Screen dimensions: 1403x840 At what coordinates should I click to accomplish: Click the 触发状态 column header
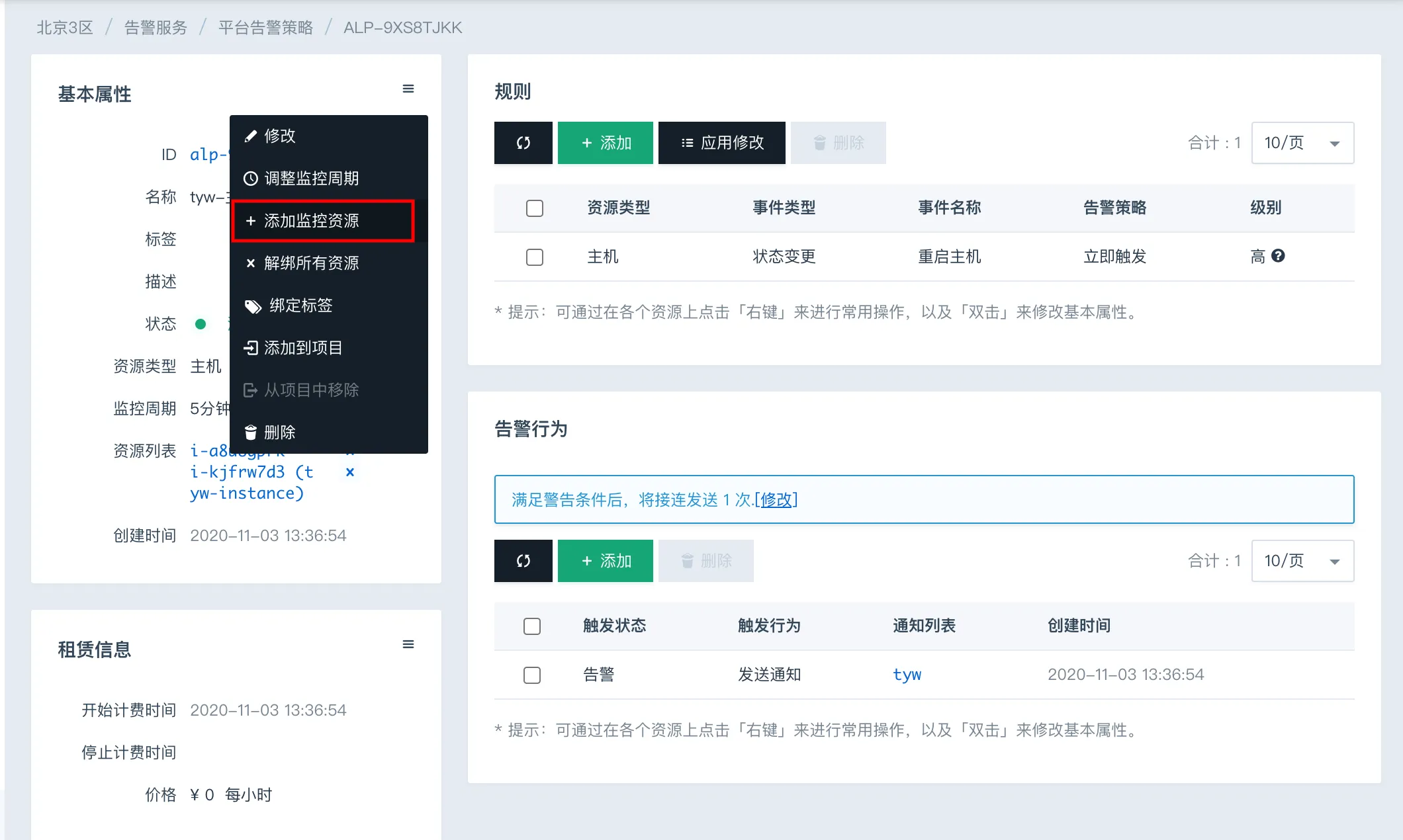pyautogui.click(x=615, y=626)
